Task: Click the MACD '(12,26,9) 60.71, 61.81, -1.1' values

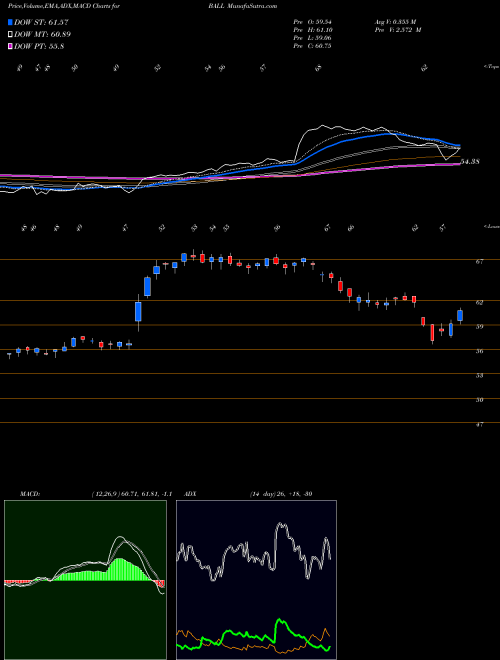Action: (132, 494)
